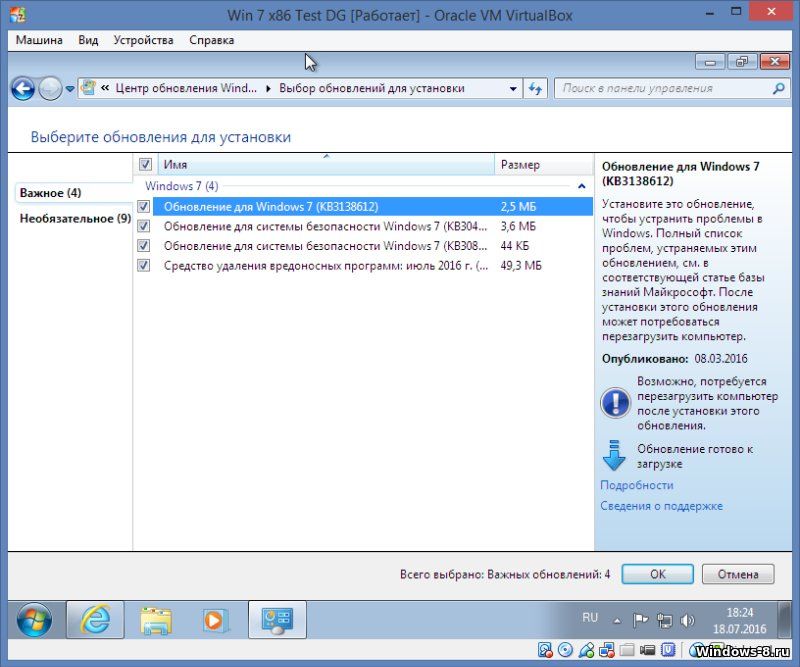Image resolution: width=800 pixels, height=667 pixels.
Task: Launch Internet Explorer from the taskbar
Action: pyautogui.click(x=95, y=620)
